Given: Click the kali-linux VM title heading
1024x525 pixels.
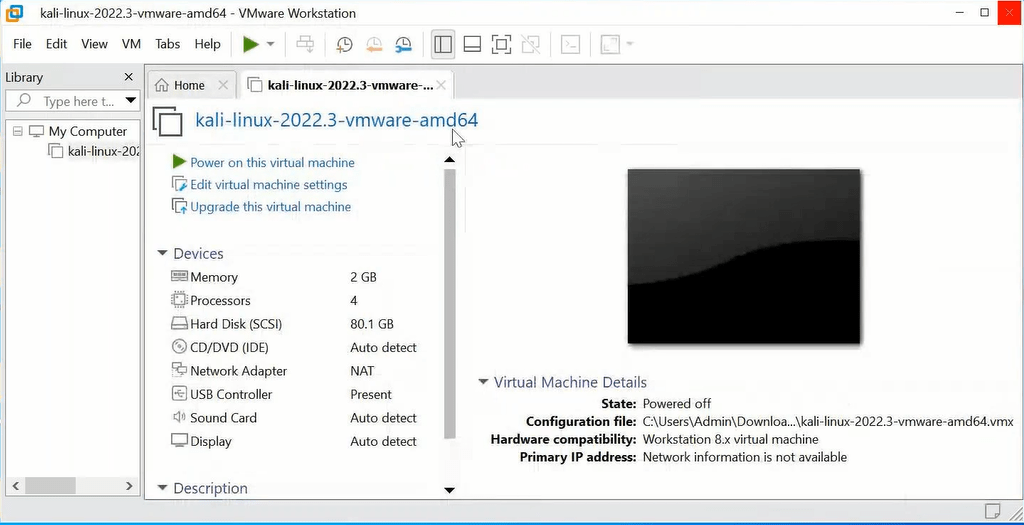Looking at the screenshot, I should [x=336, y=120].
